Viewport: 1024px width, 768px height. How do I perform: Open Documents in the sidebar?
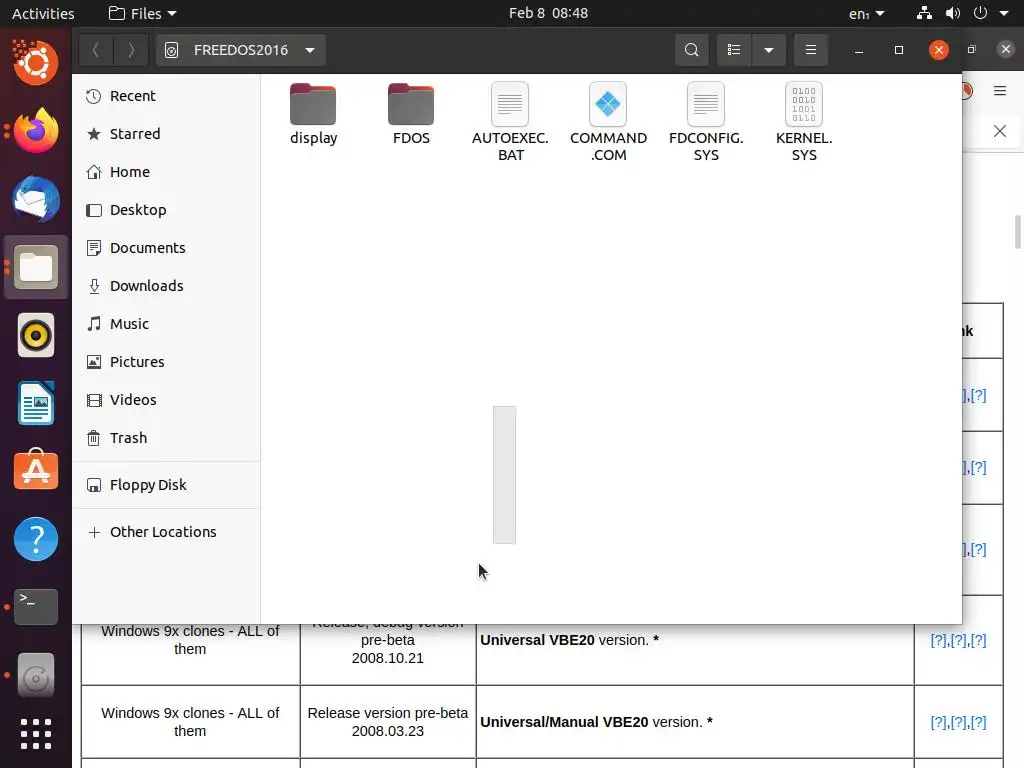click(167, 248)
